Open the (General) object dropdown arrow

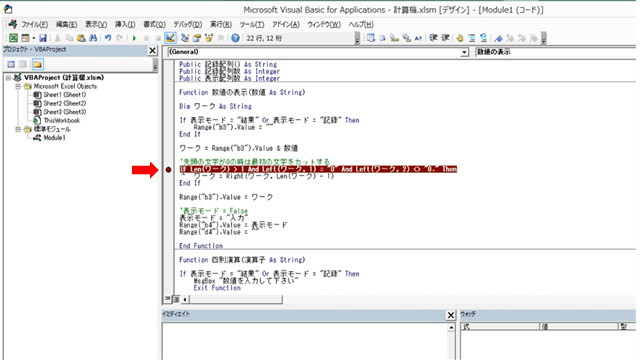point(464,52)
